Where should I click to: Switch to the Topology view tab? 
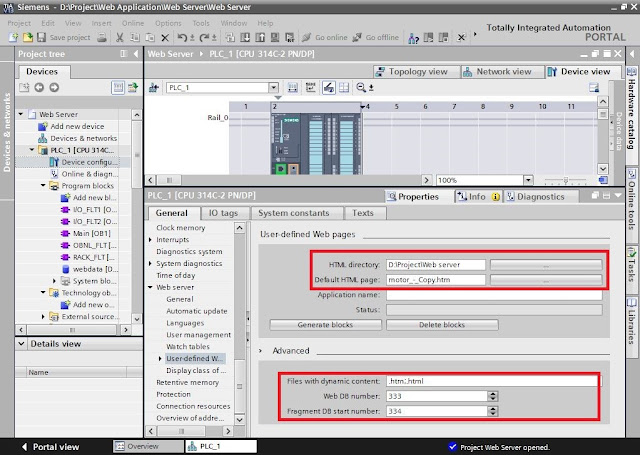[416, 72]
